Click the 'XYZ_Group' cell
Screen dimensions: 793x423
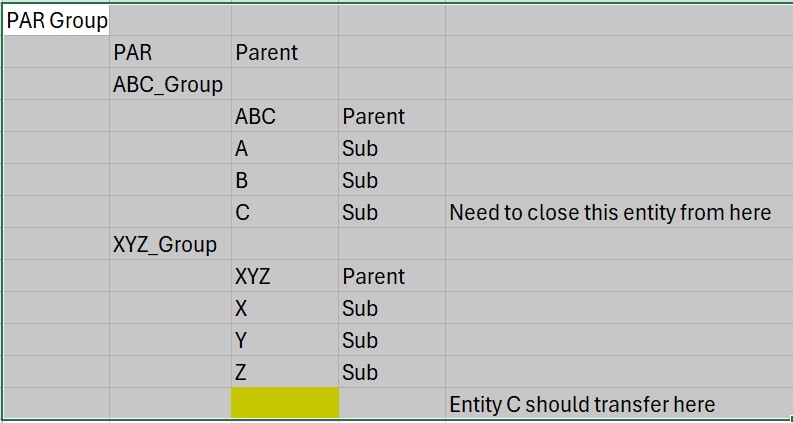click(170, 244)
